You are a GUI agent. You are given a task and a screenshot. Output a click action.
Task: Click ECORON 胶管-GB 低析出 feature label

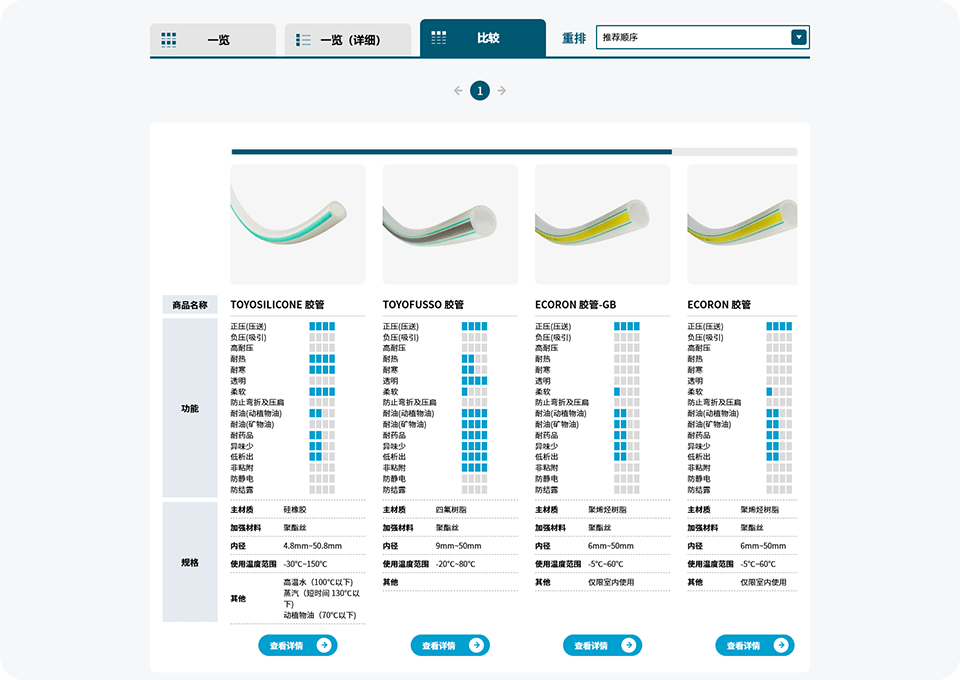pyautogui.click(x=547, y=457)
